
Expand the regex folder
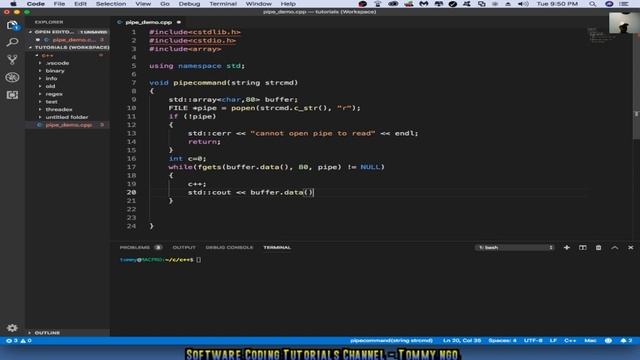[x=54, y=94]
